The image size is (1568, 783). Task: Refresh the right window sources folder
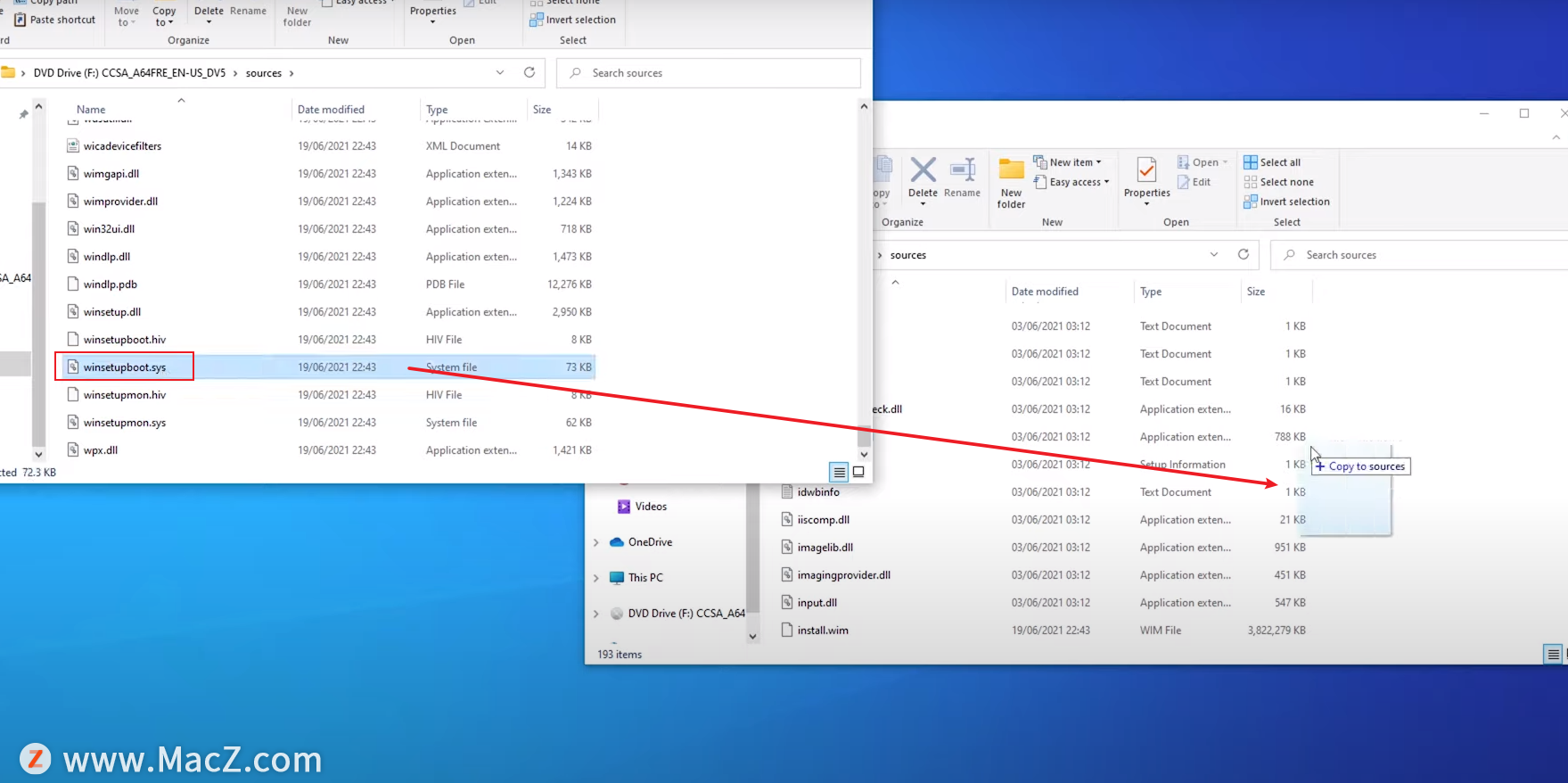point(1243,254)
